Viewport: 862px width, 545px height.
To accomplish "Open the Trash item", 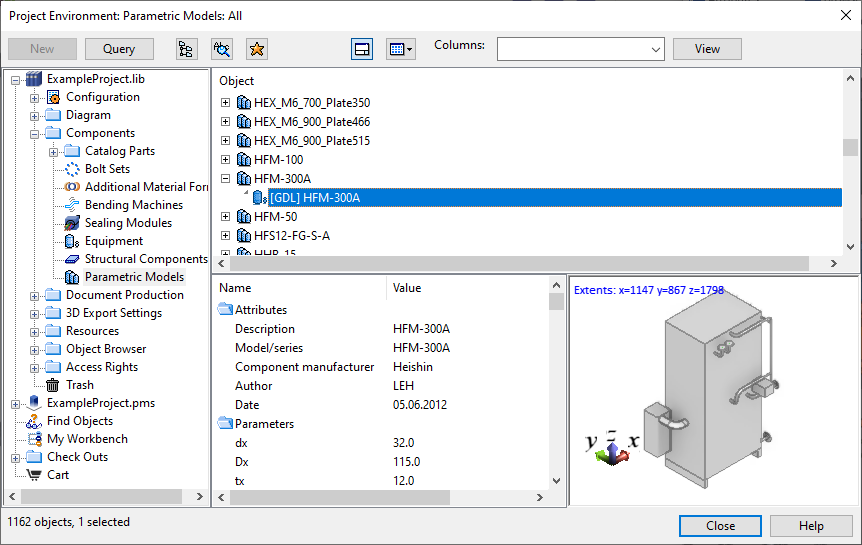I will pos(79,385).
